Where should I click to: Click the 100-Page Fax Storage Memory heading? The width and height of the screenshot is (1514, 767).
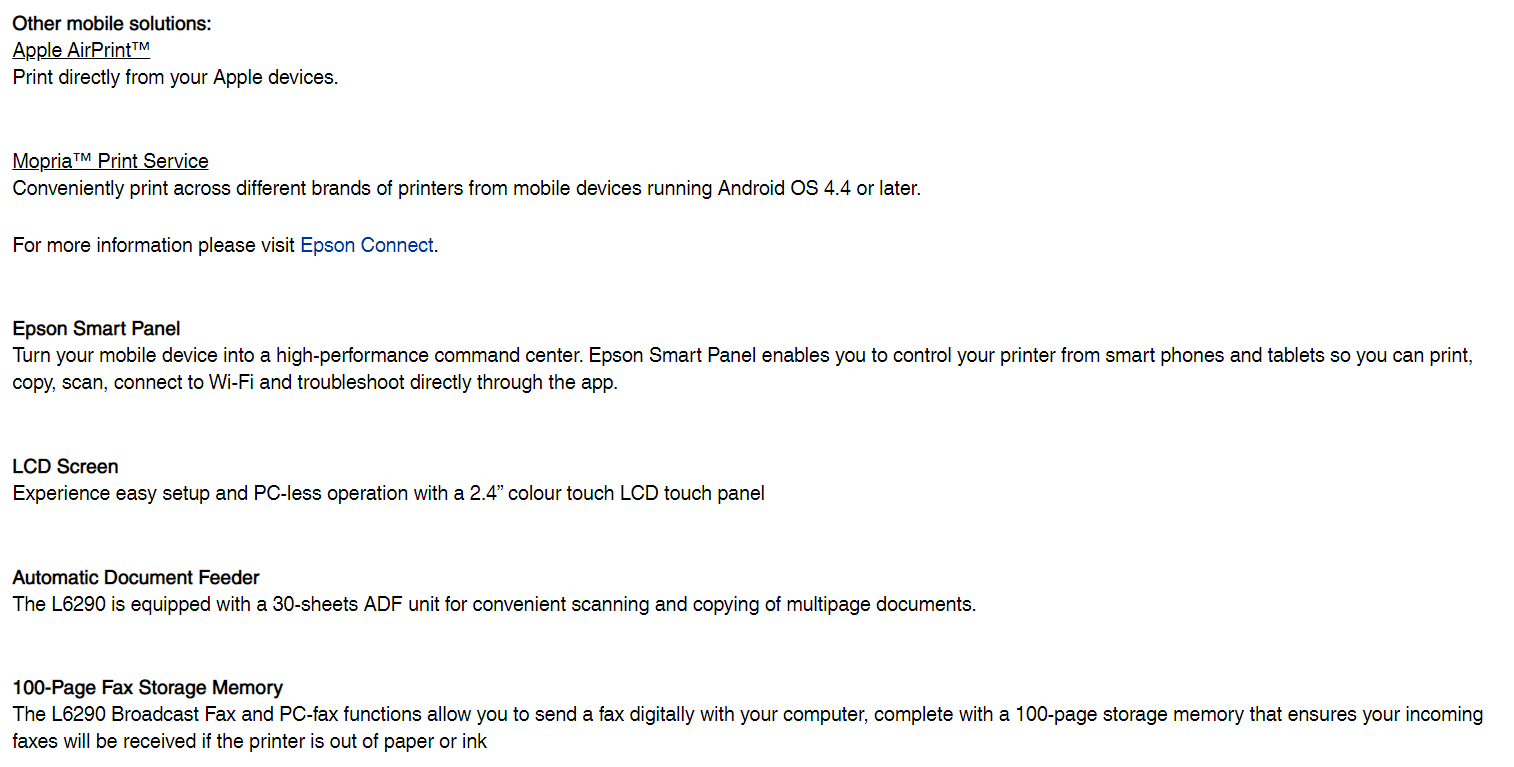147,687
